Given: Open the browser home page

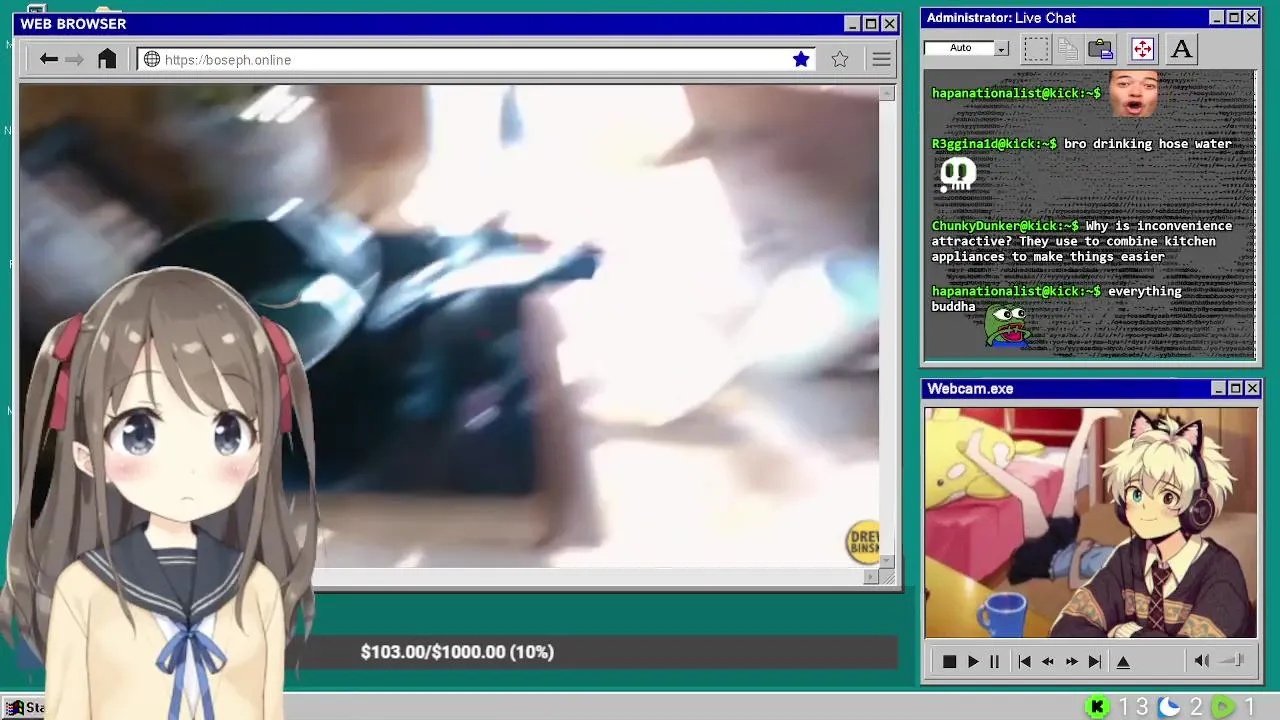Looking at the screenshot, I should (x=107, y=59).
